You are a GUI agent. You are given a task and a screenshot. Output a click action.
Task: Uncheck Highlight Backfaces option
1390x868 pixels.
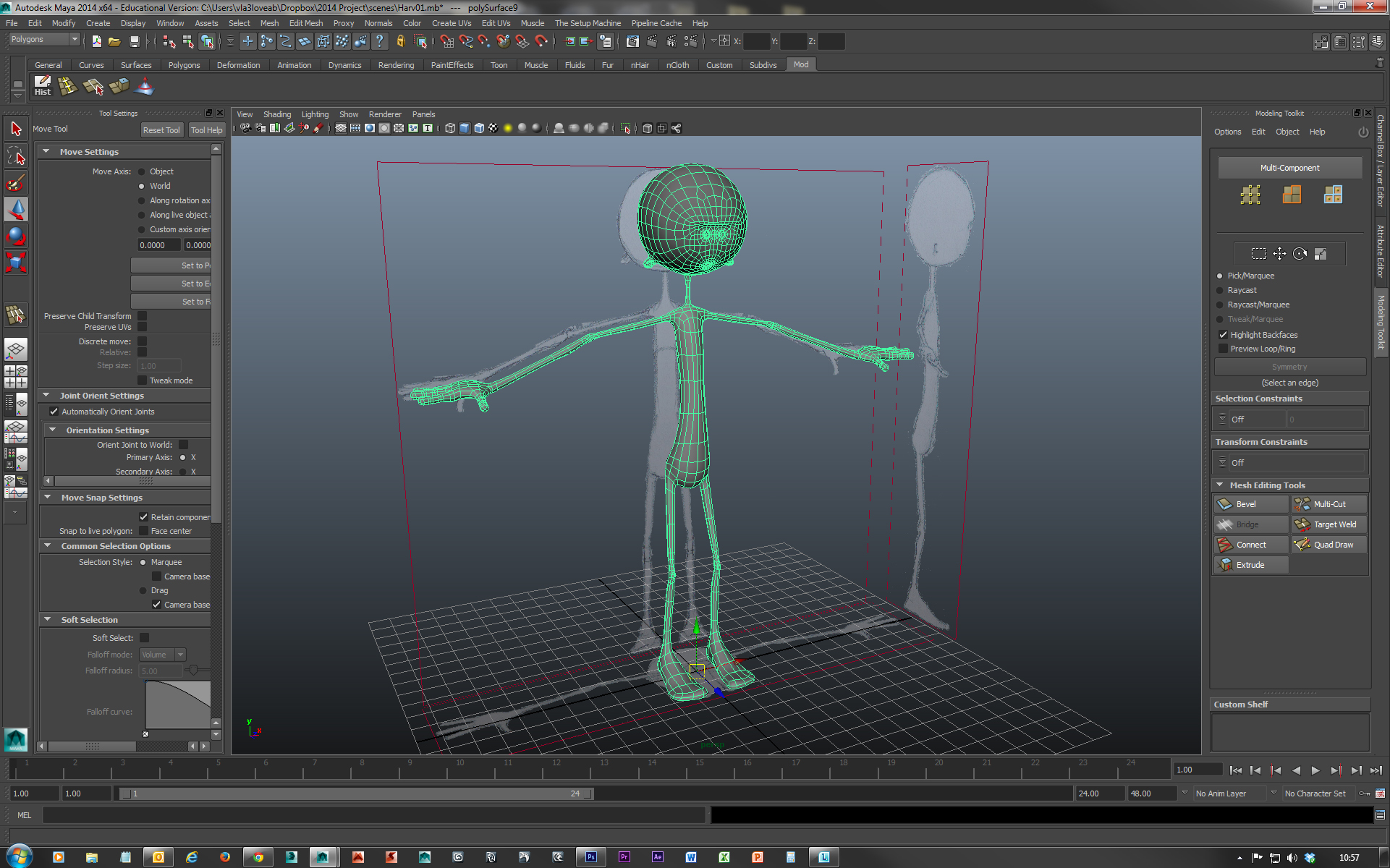point(1223,335)
